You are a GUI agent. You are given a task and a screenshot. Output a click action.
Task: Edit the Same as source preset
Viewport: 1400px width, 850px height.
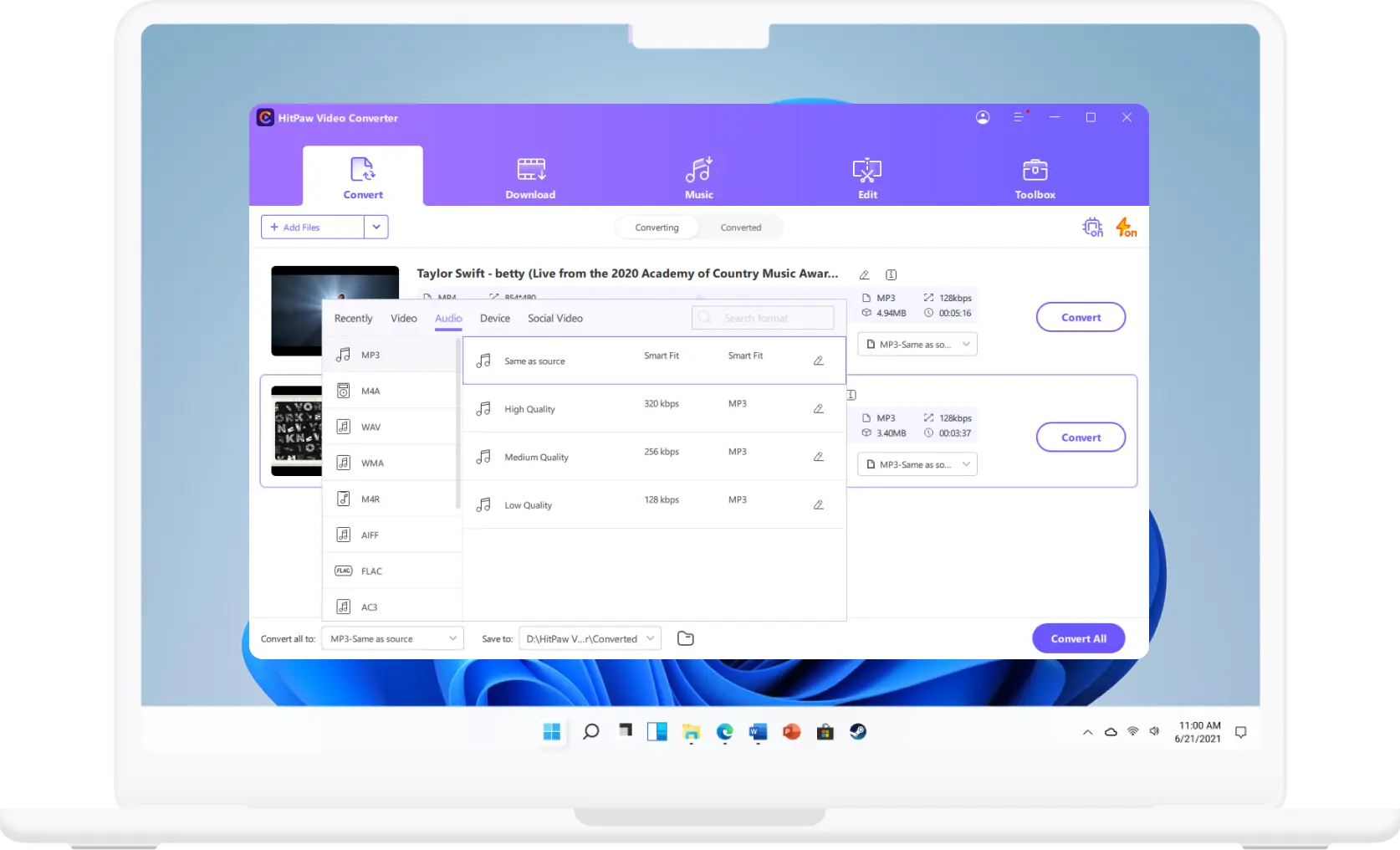(x=819, y=361)
